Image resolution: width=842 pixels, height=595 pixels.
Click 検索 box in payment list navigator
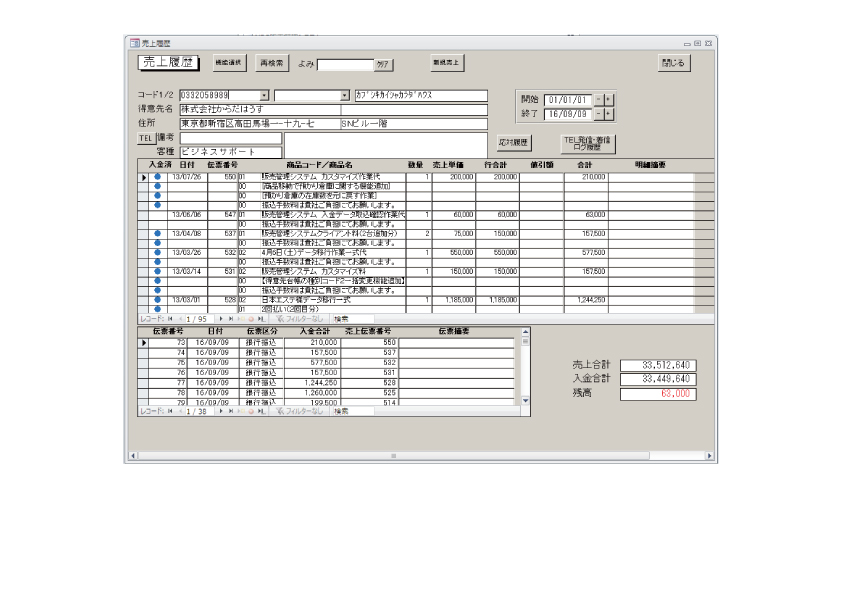(x=352, y=411)
